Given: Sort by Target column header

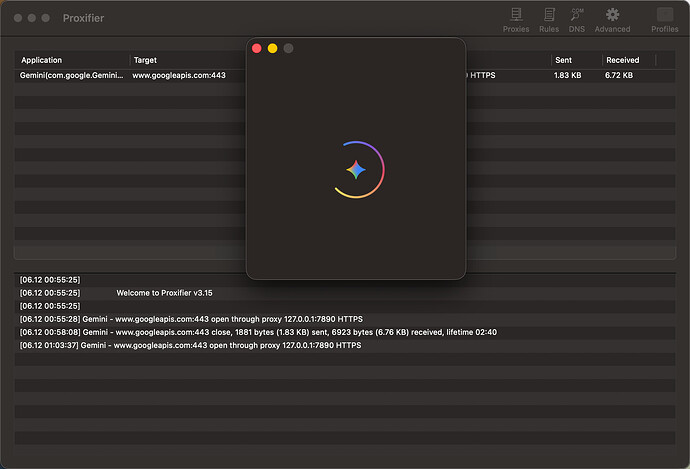Looking at the screenshot, I should 145,60.
